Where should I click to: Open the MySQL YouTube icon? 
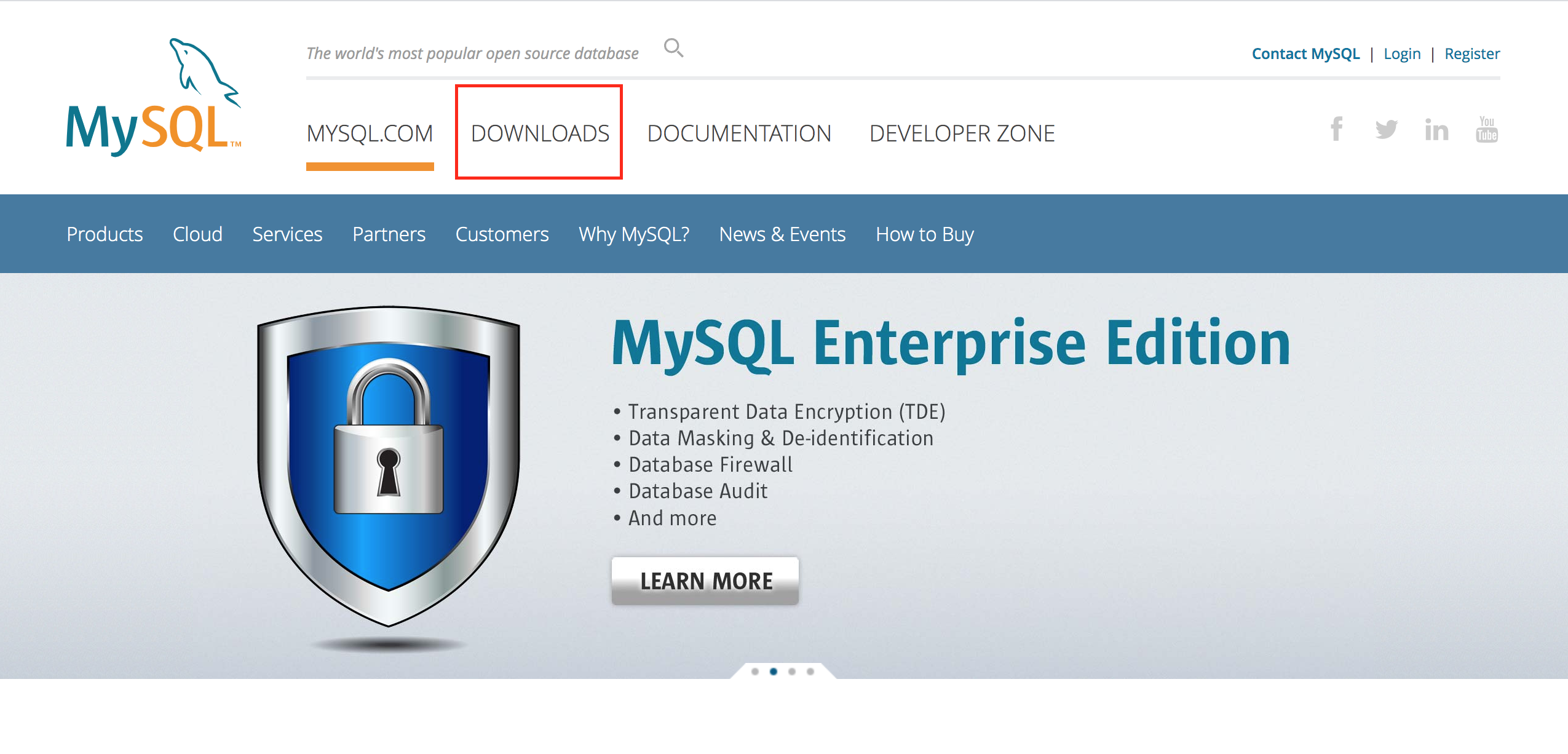coord(1486,129)
